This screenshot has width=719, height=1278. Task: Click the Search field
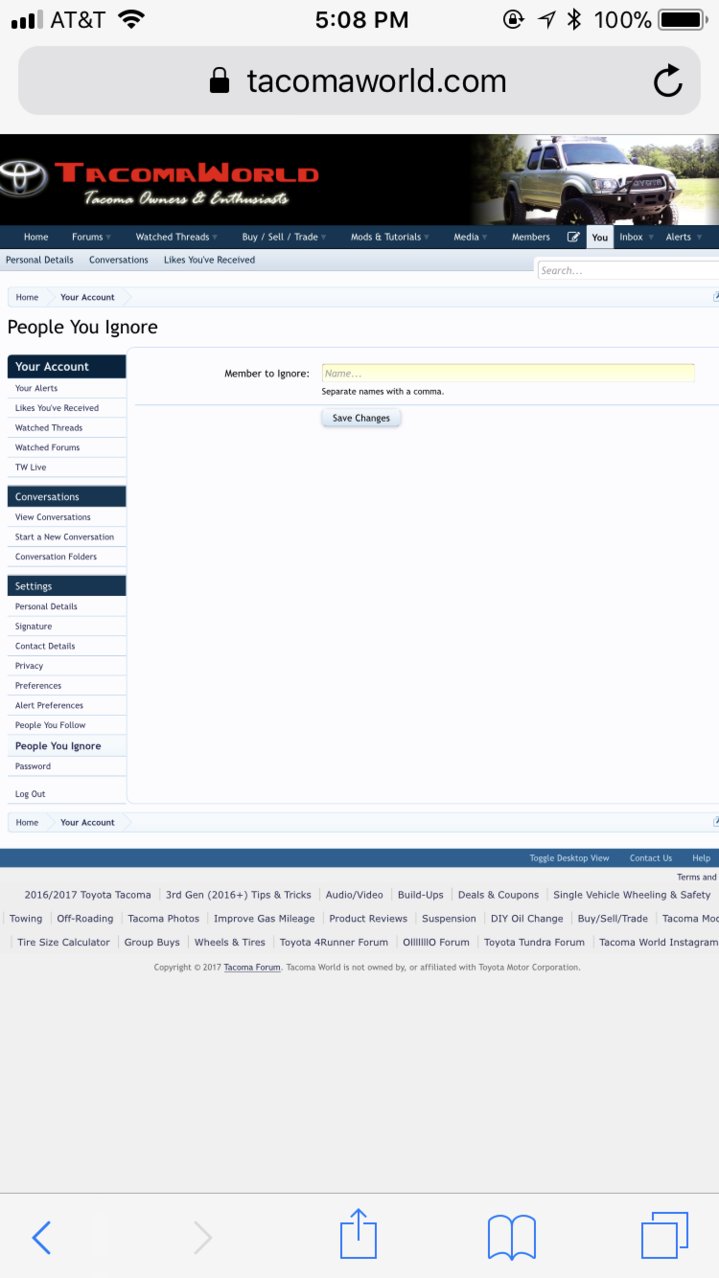pyautogui.click(x=628, y=270)
